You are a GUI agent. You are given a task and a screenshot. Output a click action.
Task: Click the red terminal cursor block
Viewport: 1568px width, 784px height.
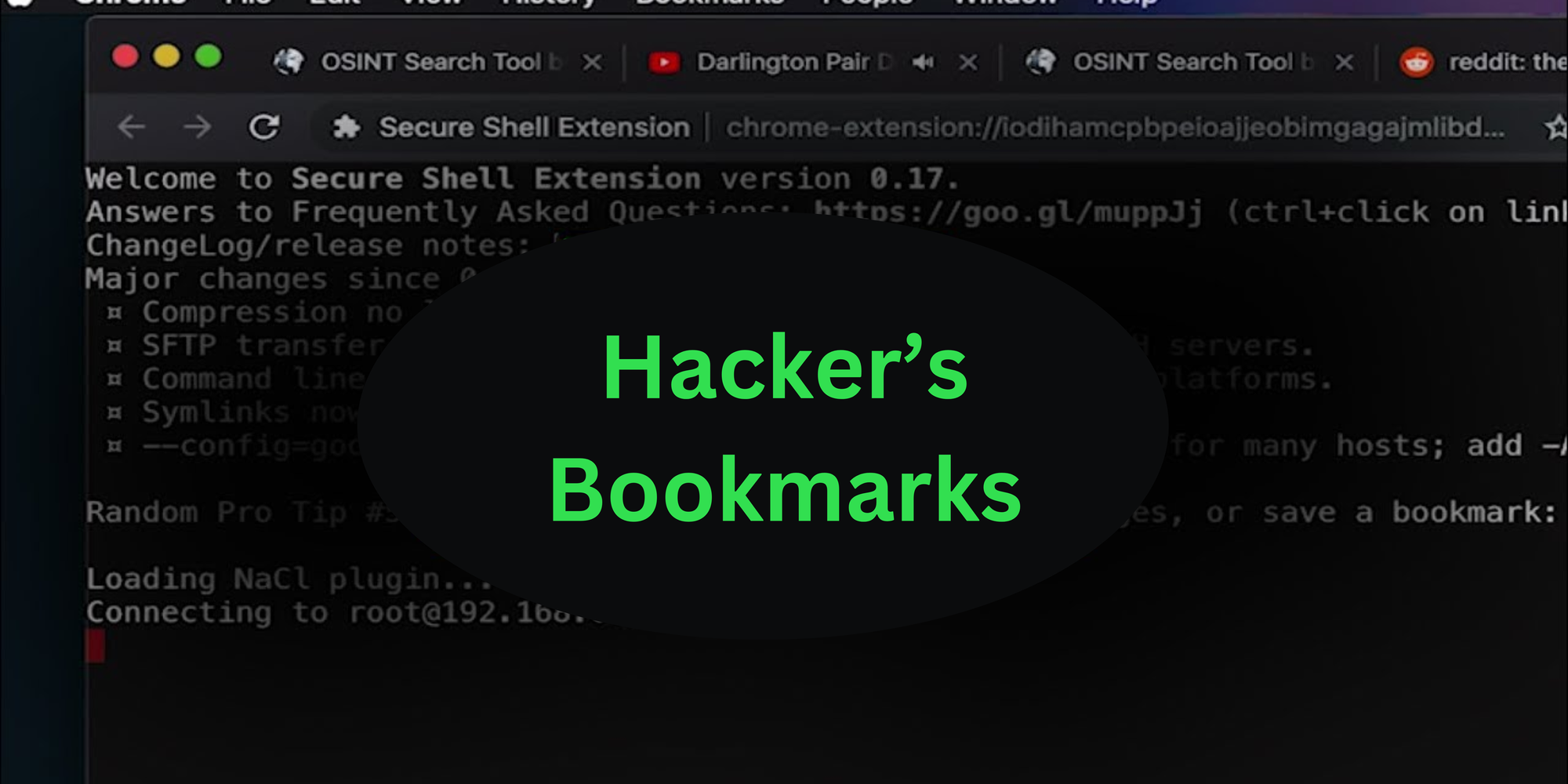[95, 646]
